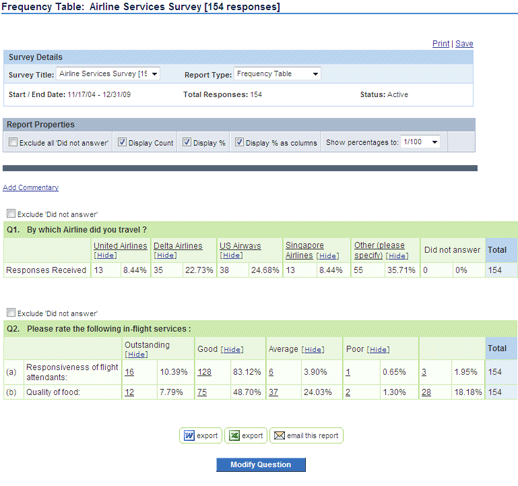This screenshot has height=486, width=518.
Task: Open the 12 Outstanding food quality count
Action: point(129,392)
